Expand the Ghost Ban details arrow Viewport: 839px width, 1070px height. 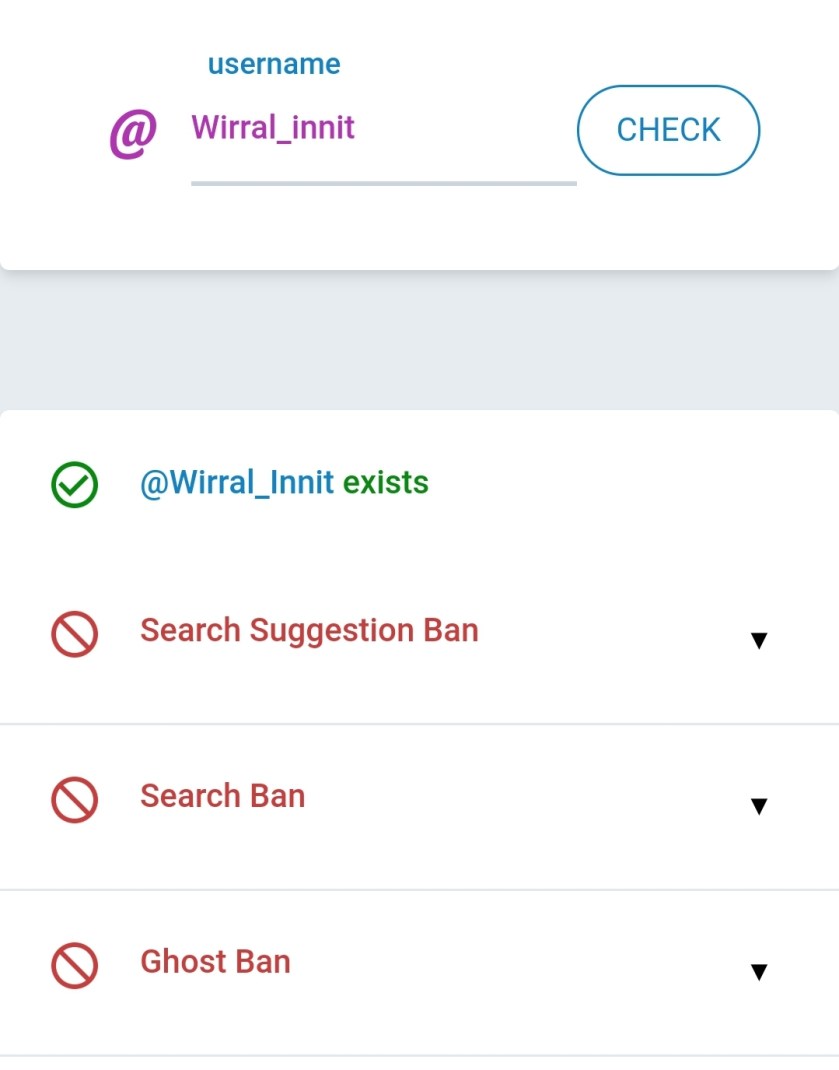click(x=758, y=971)
